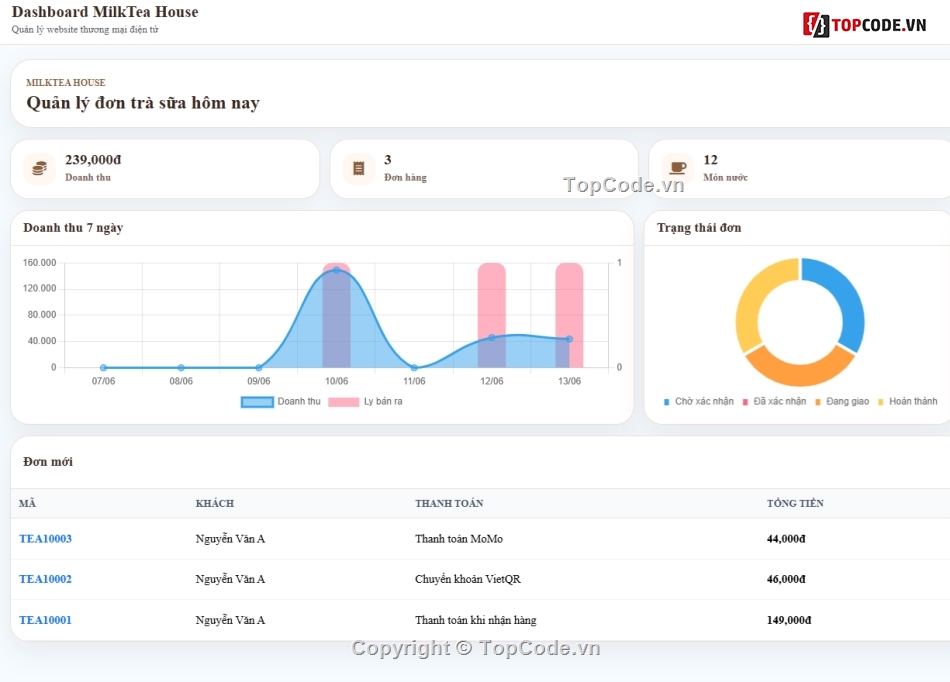
Task: Click the revenue coins icon
Action: pos(39,168)
